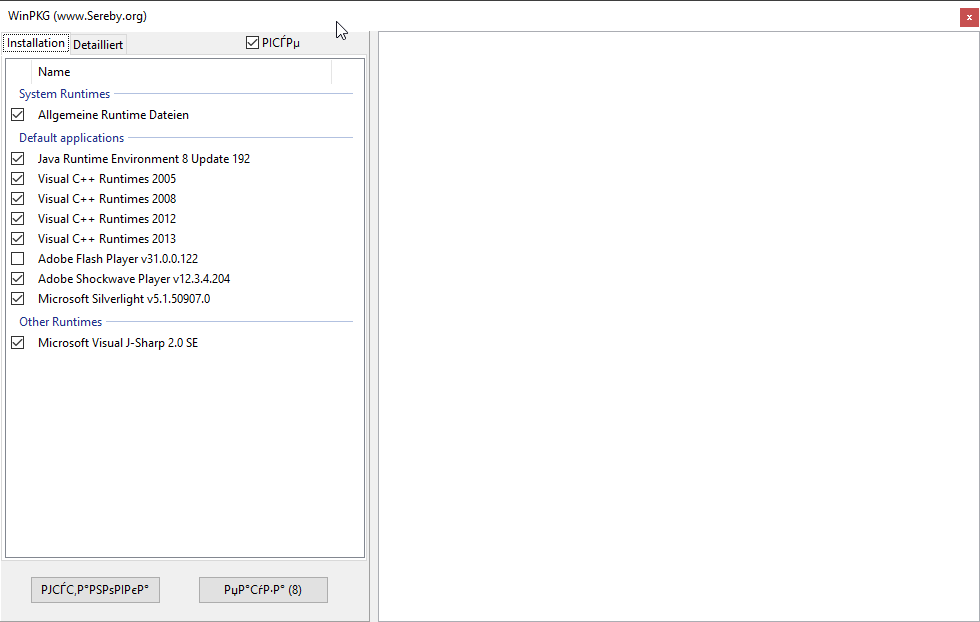Toggle Visual C++ Runtimes 2012 checkbox

tap(18, 219)
